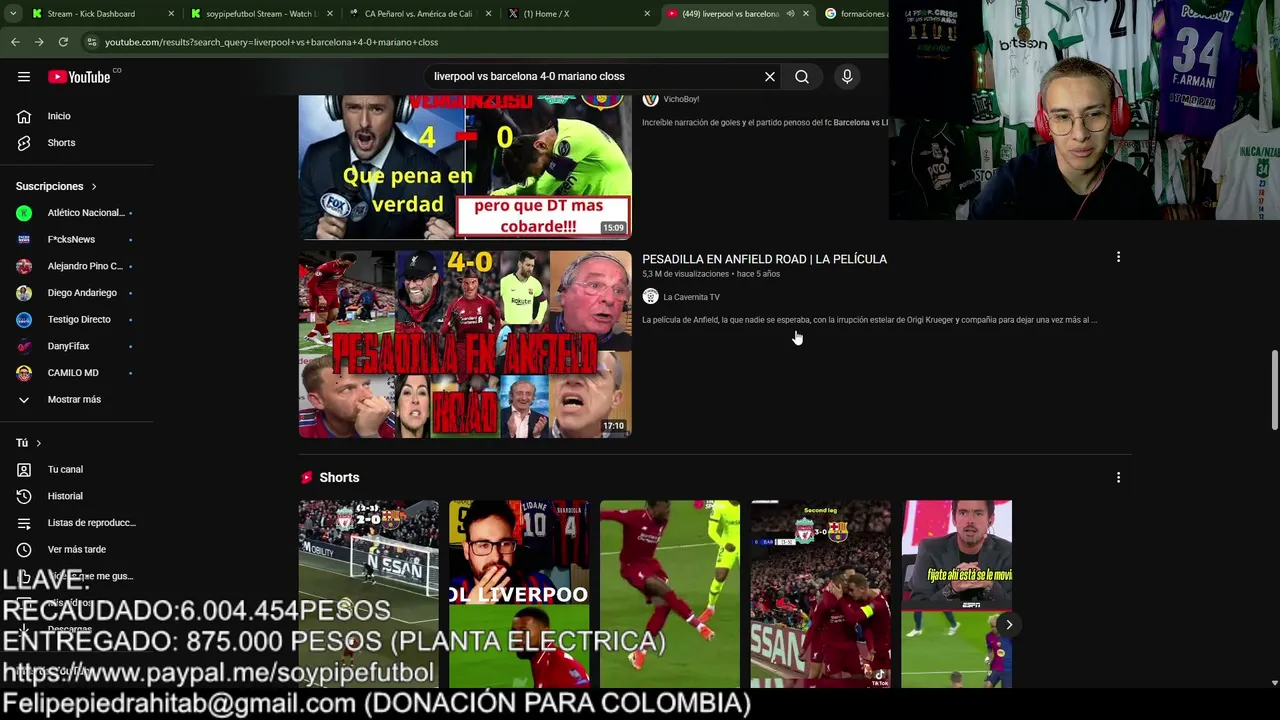Viewport: 1280px width, 720px height.
Task: Open La Cavernita TV channel name
Action: click(691, 297)
